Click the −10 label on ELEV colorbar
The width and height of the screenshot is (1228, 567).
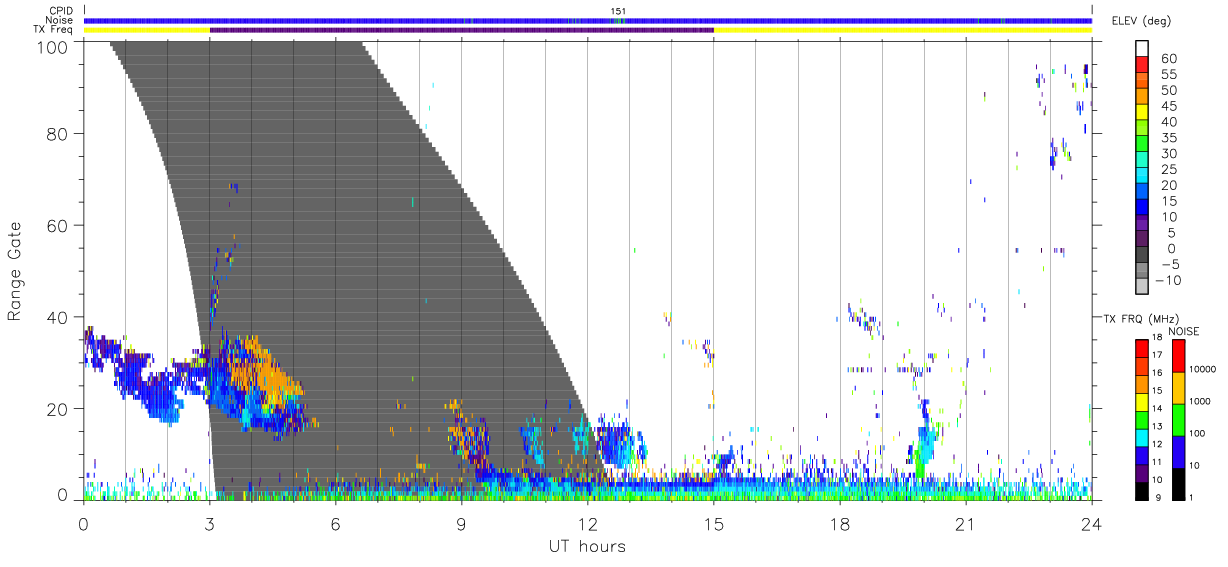pyautogui.click(x=1168, y=281)
